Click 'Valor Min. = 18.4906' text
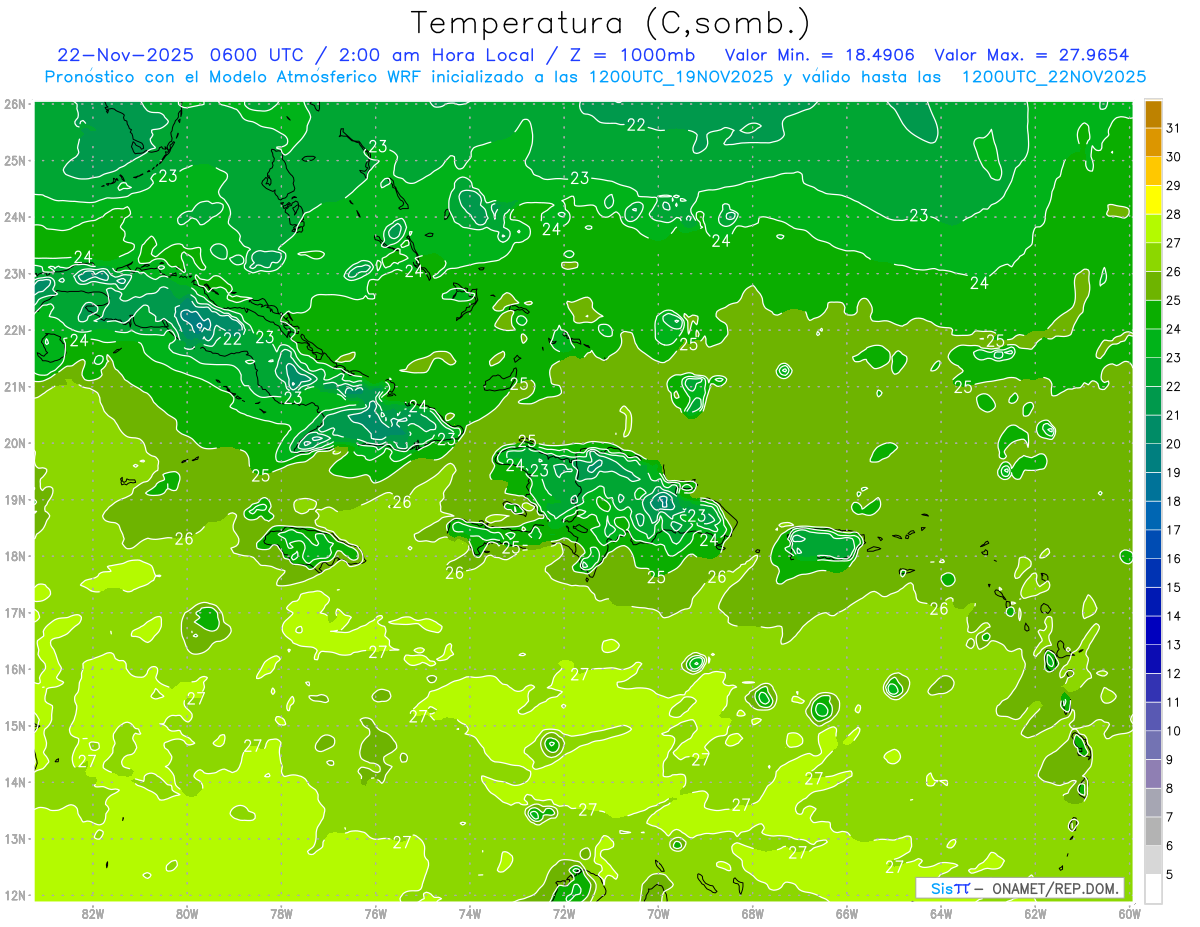This screenshot has width=1200, height=927. (819, 55)
